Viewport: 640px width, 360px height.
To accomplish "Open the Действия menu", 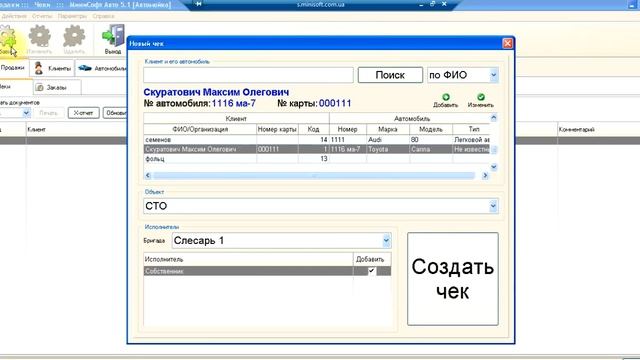I will tap(14, 16).
